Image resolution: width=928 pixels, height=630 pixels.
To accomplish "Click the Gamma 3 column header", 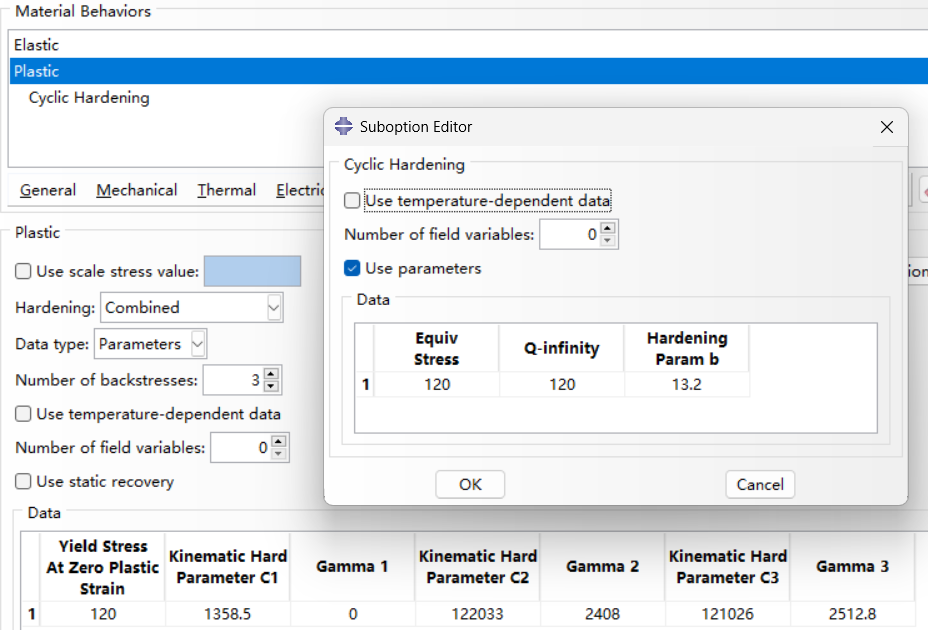I will click(x=852, y=567).
